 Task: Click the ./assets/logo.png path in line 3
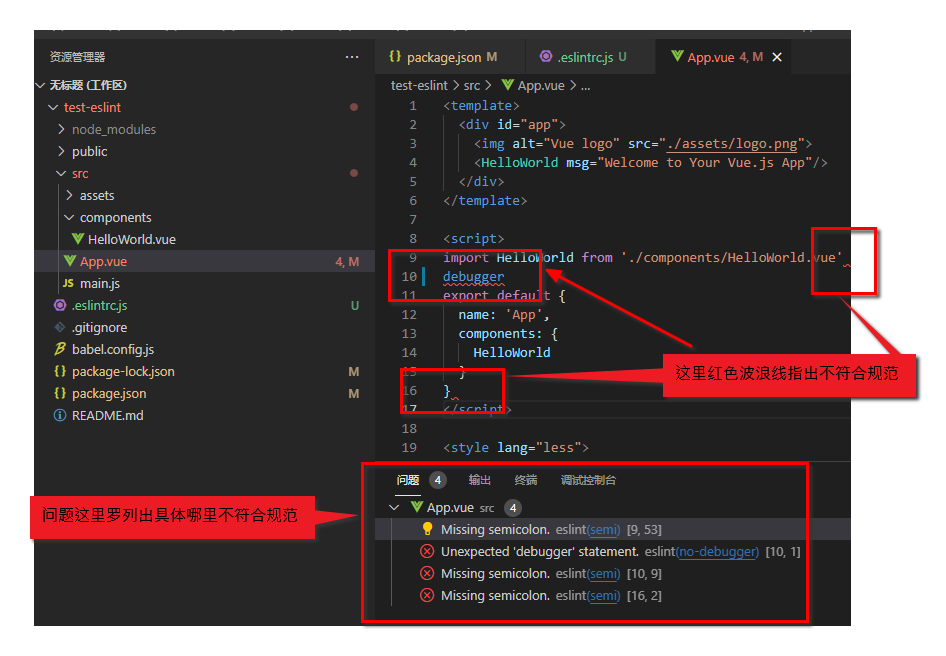click(x=732, y=144)
